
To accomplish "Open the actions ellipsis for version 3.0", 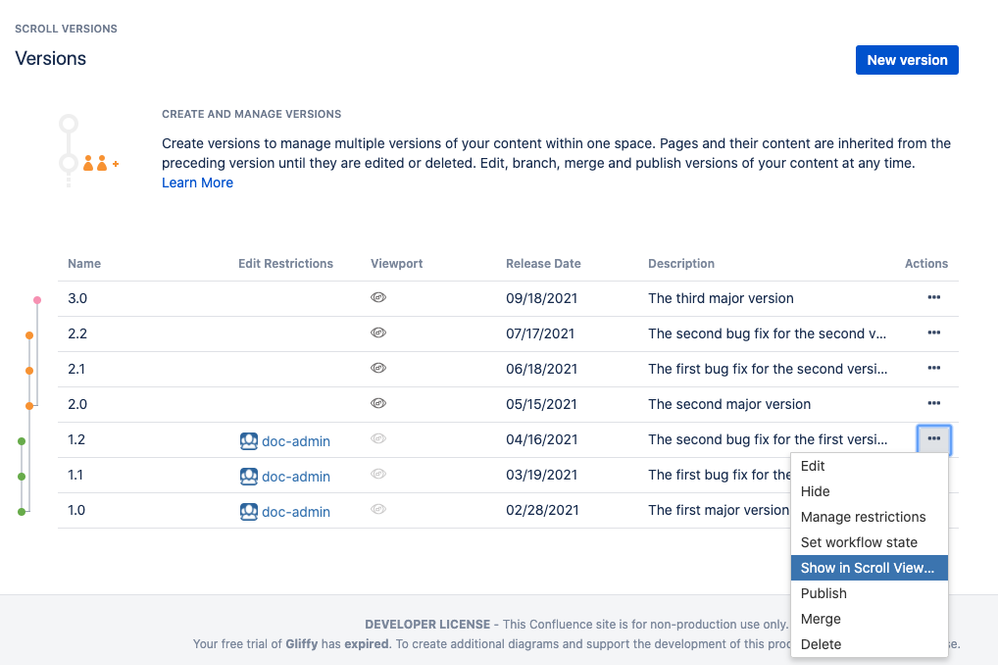I will point(933,298).
